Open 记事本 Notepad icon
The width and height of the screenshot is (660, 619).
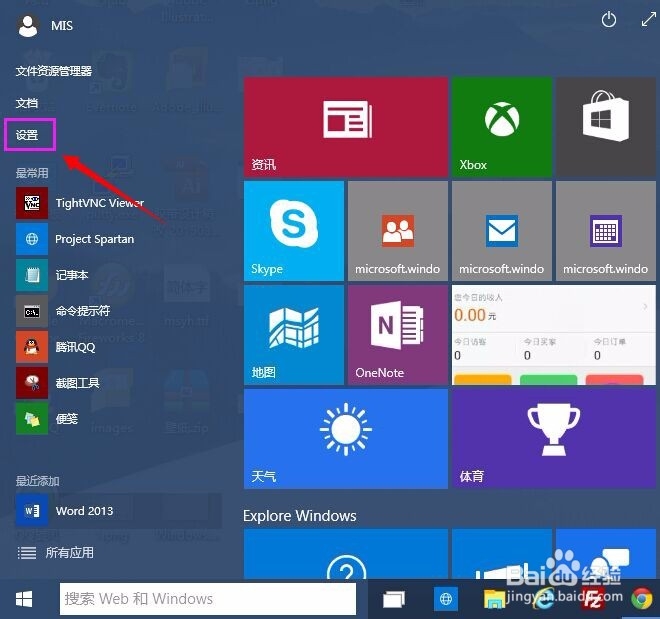32,275
